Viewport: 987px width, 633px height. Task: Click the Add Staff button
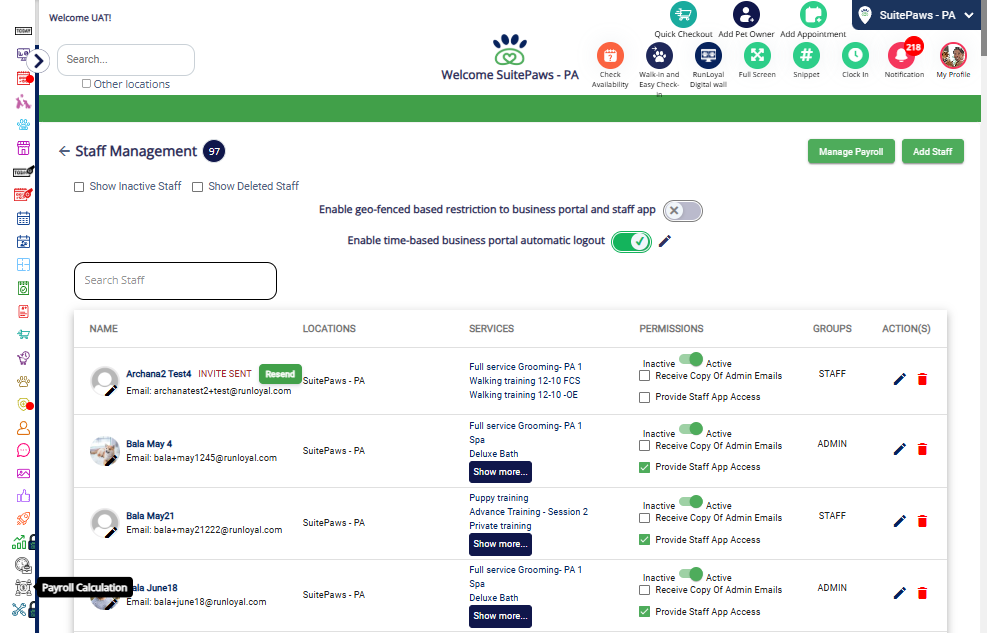click(x=932, y=152)
